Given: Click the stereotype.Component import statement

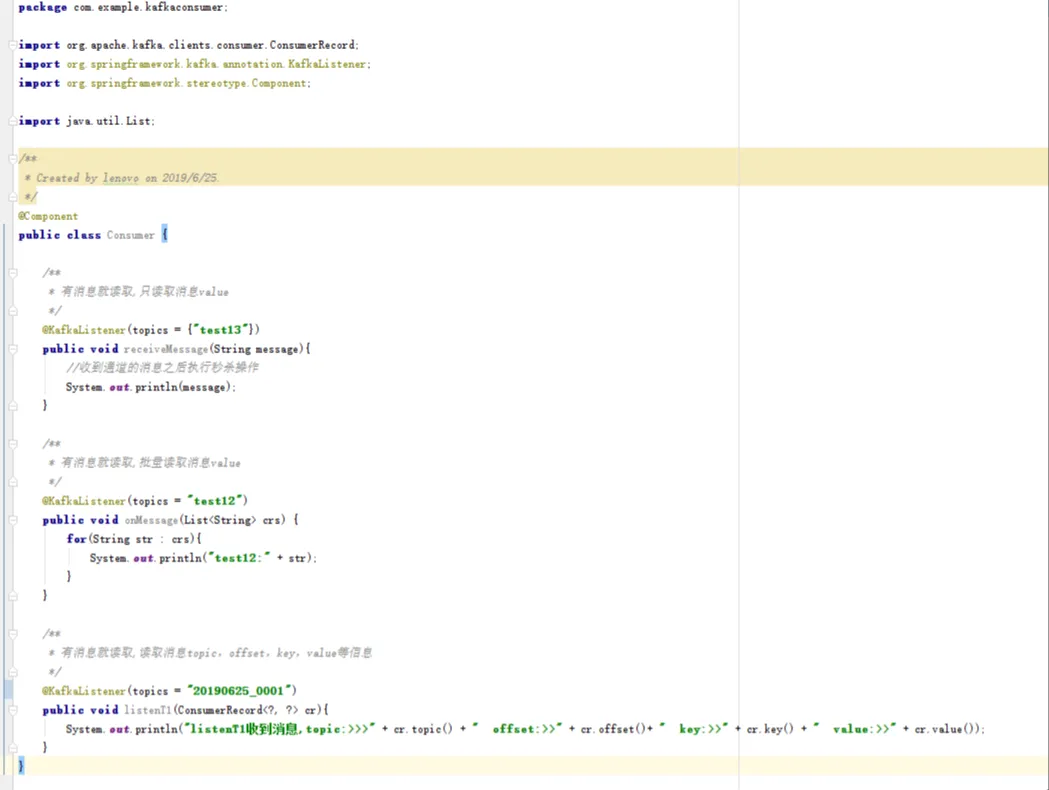Looking at the screenshot, I should 165,83.
